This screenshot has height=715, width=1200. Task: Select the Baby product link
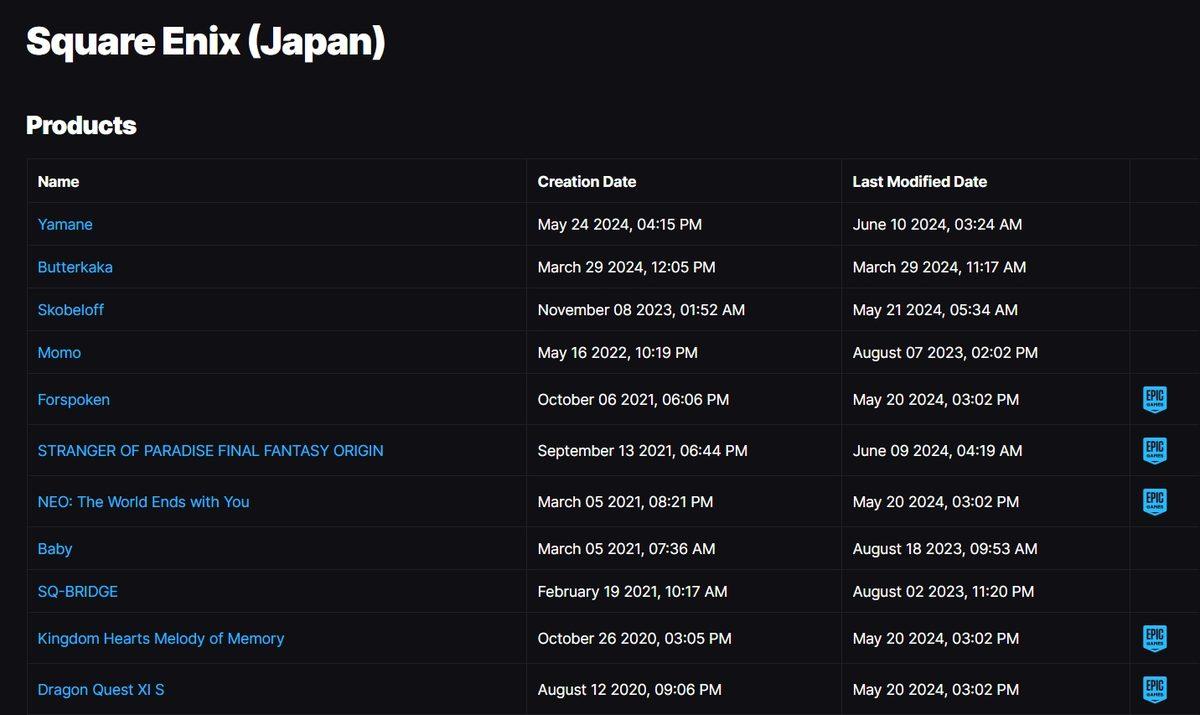point(55,549)
